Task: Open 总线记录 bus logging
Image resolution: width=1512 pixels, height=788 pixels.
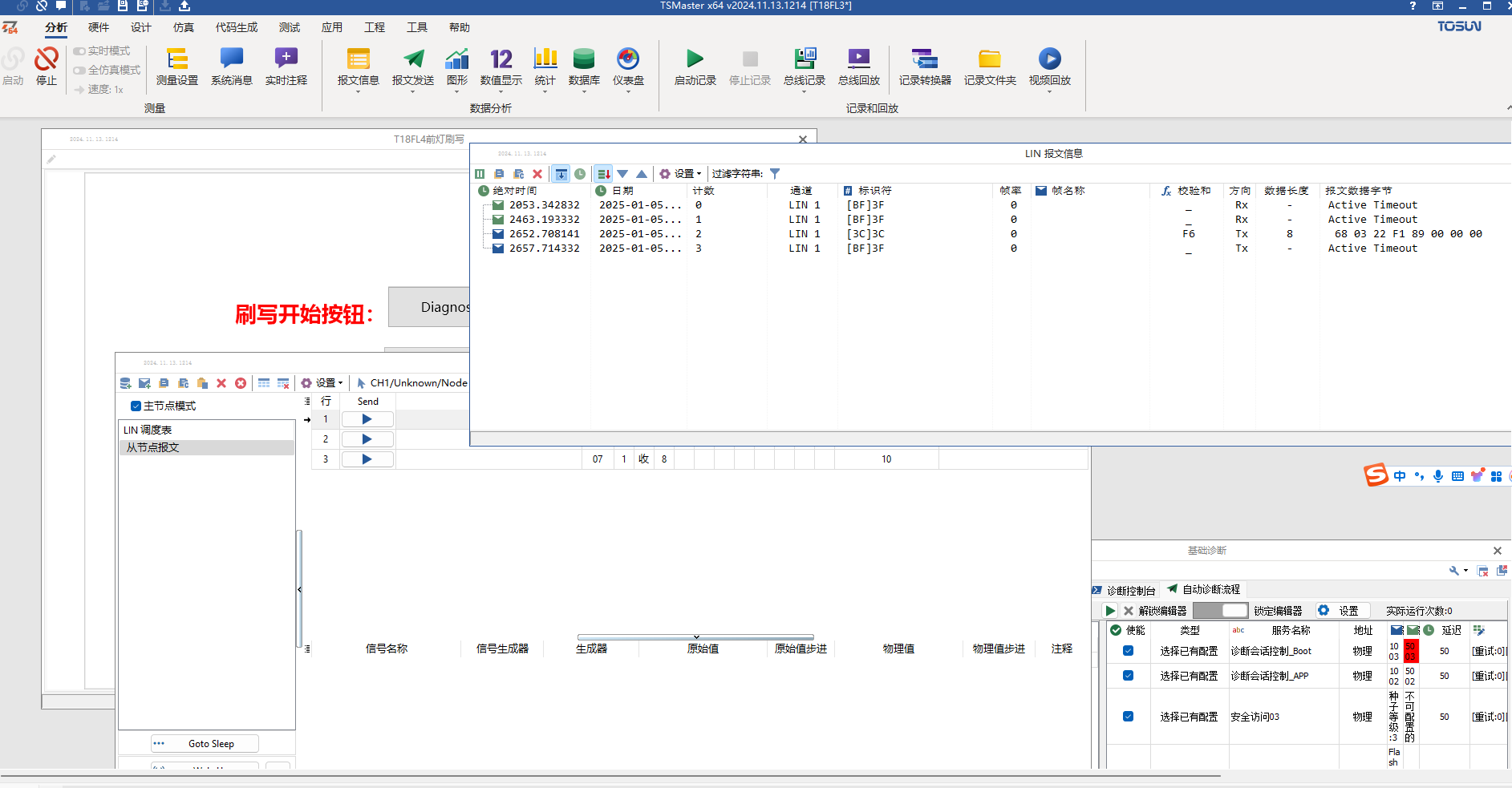Action: pos(804,66)
